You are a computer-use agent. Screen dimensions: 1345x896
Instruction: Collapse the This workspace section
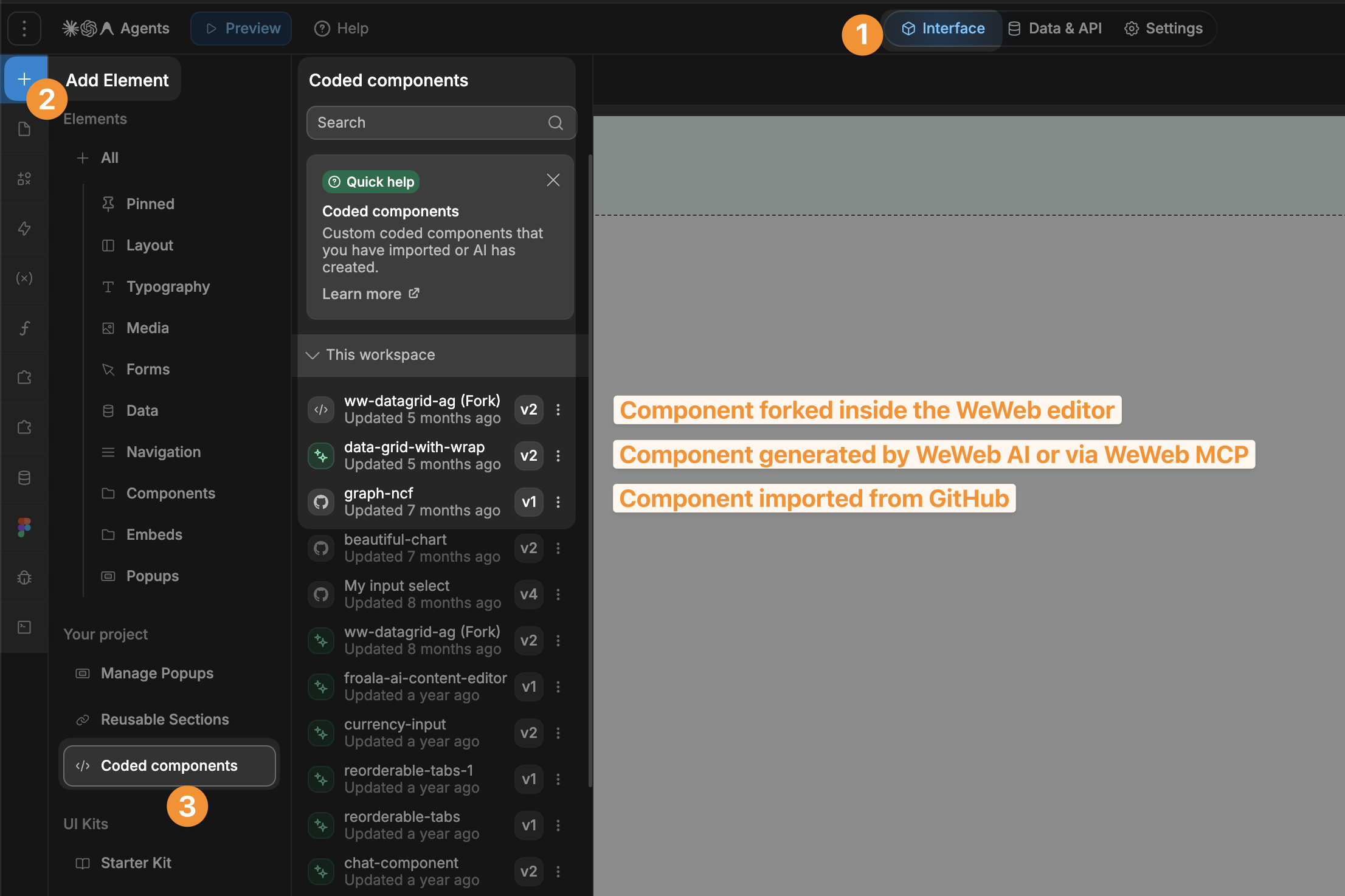click(313, 355)
